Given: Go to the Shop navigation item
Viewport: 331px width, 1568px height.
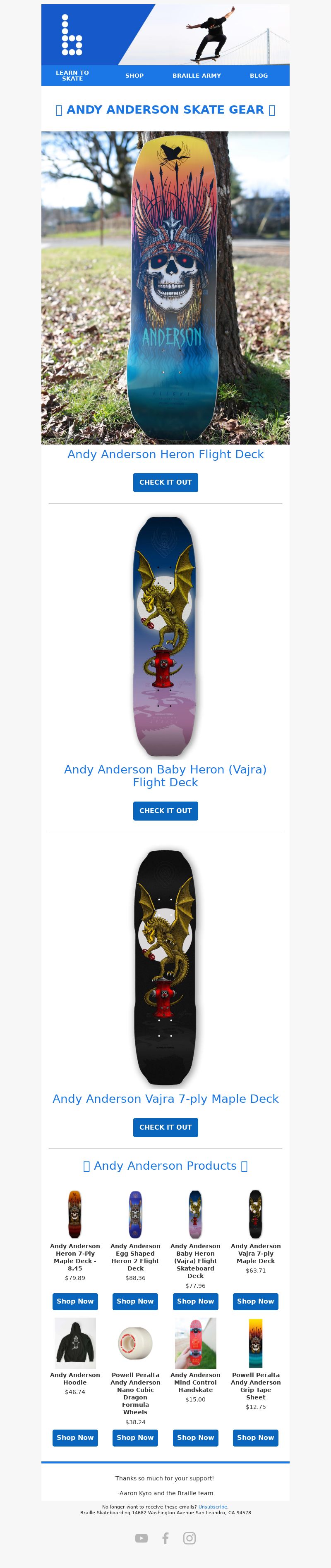Looking at the screenshot, I should pos(135,76).
